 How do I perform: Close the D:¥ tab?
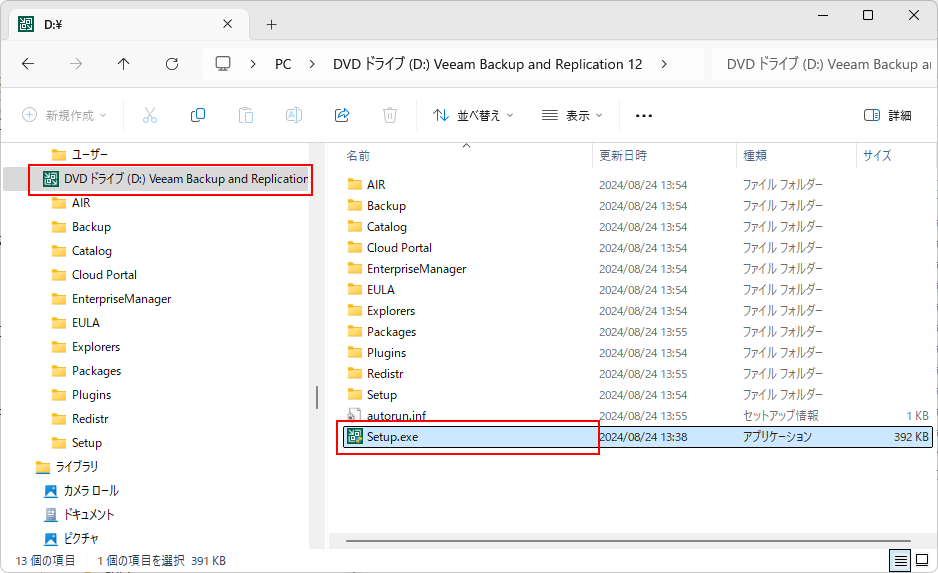click(x=227, y=24)
